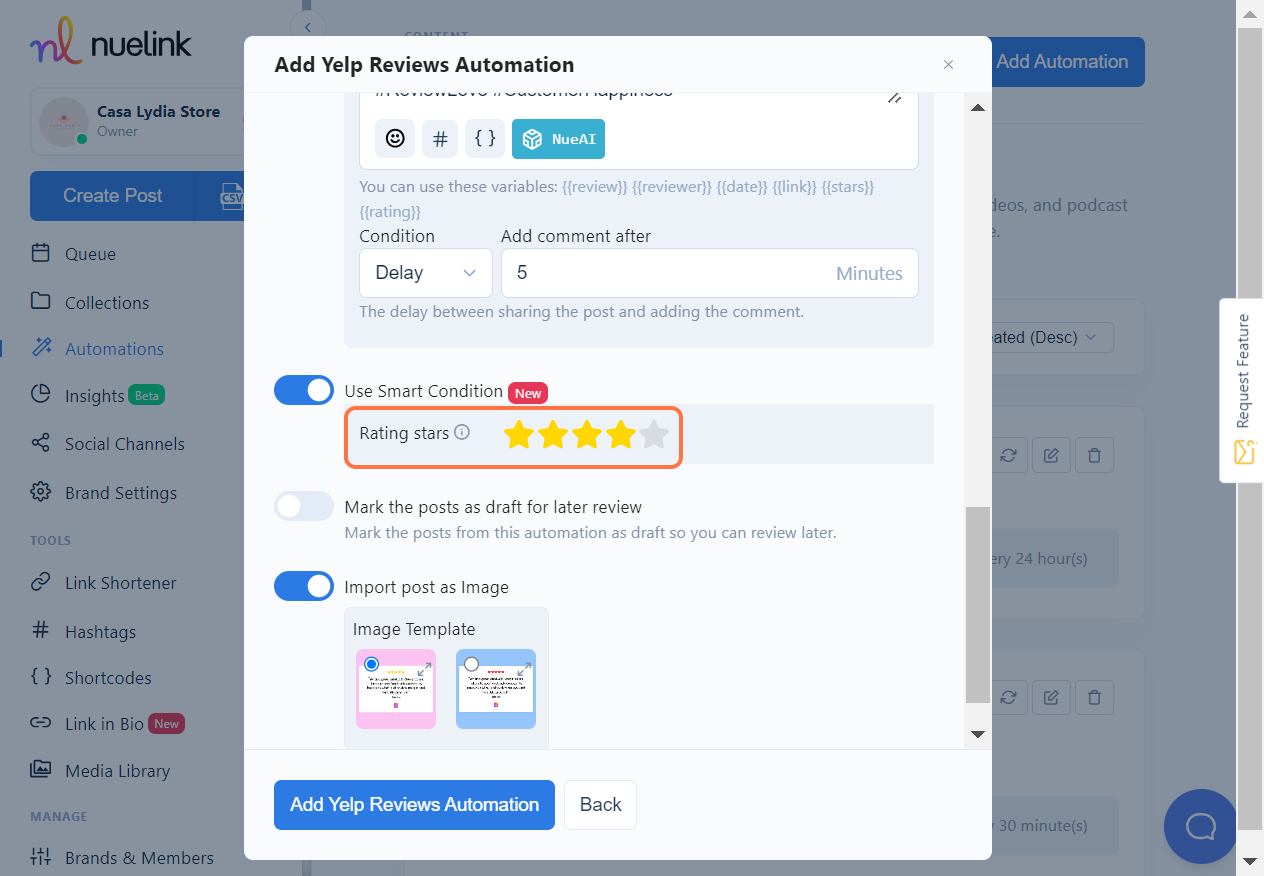Image resolution: width=1264 pixels, height=876 pixels.
Task: Insert the {{stars}} variable
Action: click(848, 187)
